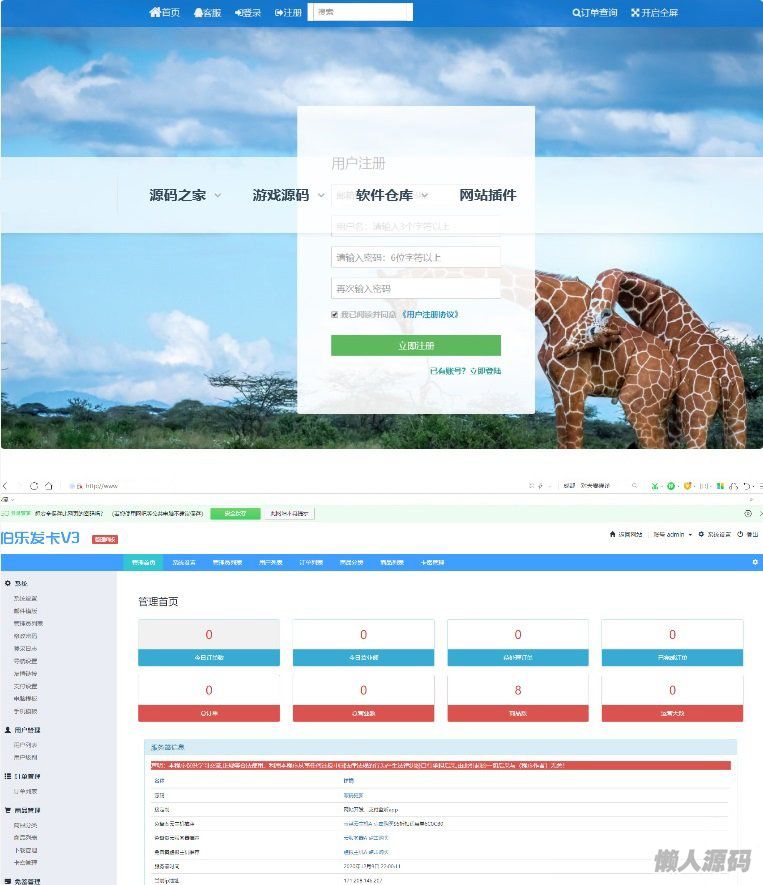This screenshot has height=885, width=763.
Task: Expand the 系统 gear section in sidebar
Action: 16,583
